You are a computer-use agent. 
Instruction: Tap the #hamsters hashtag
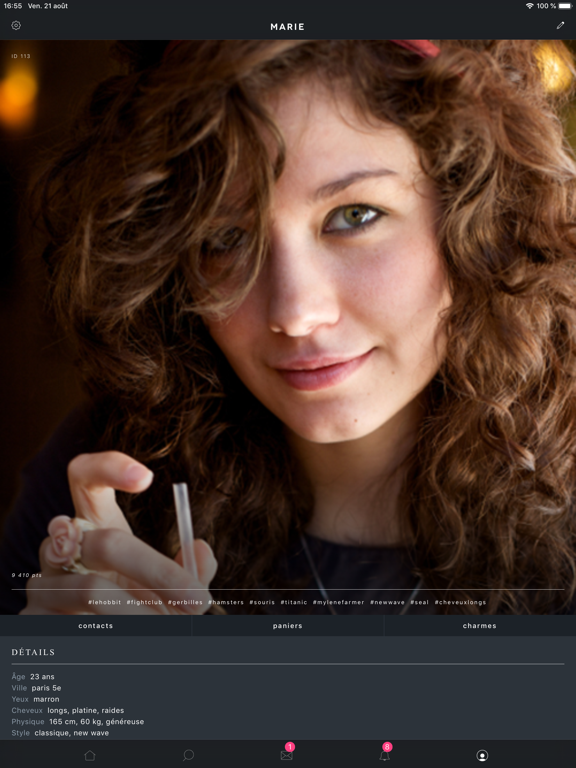click(x=226, y=602)
